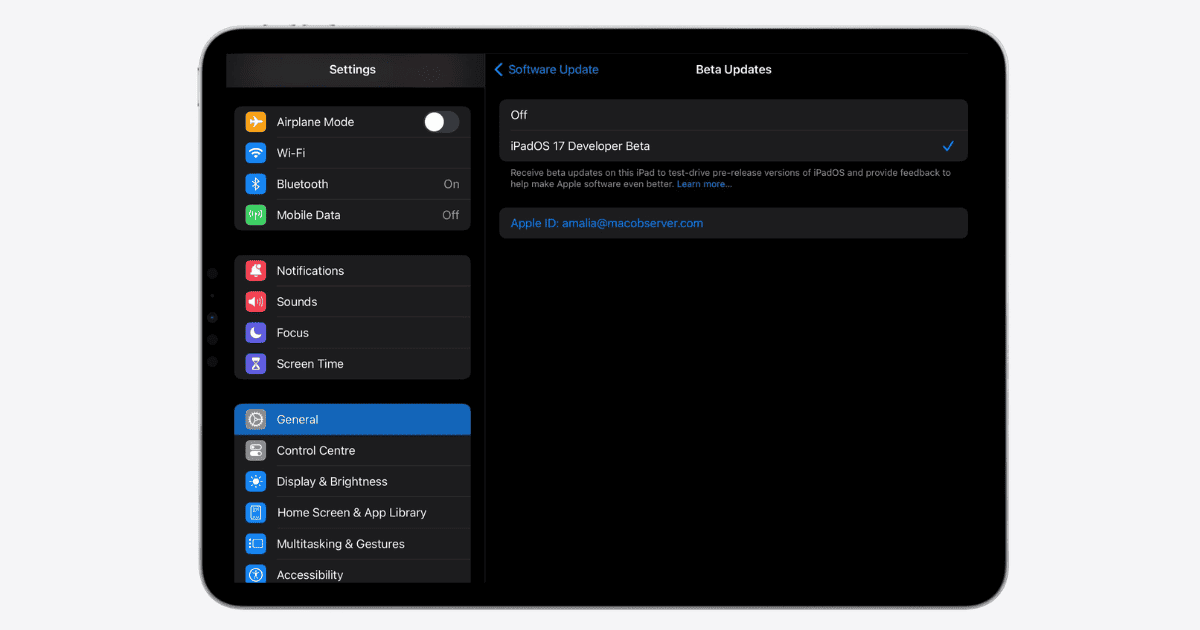
Task: Click the Learn more link
Action: [x=704, y=185]
